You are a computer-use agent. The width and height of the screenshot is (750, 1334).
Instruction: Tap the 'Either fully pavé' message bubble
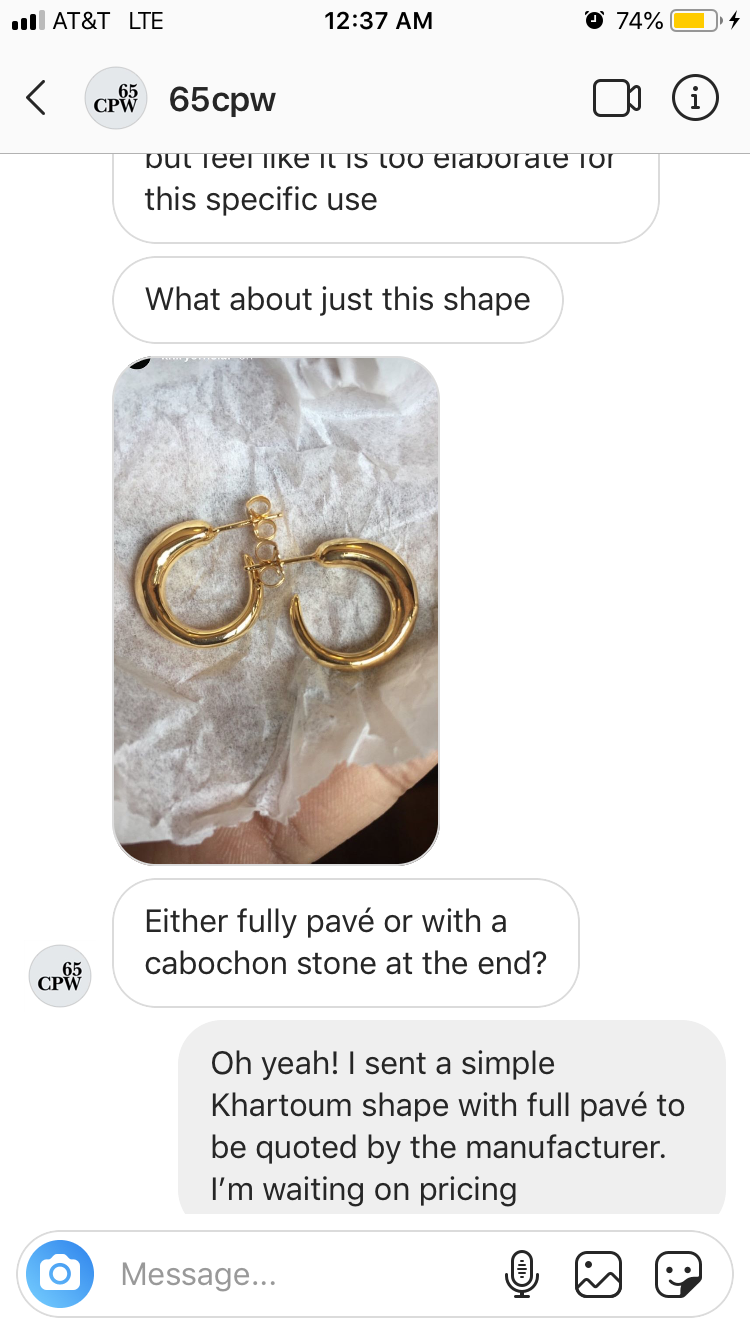tap(346, 942)
